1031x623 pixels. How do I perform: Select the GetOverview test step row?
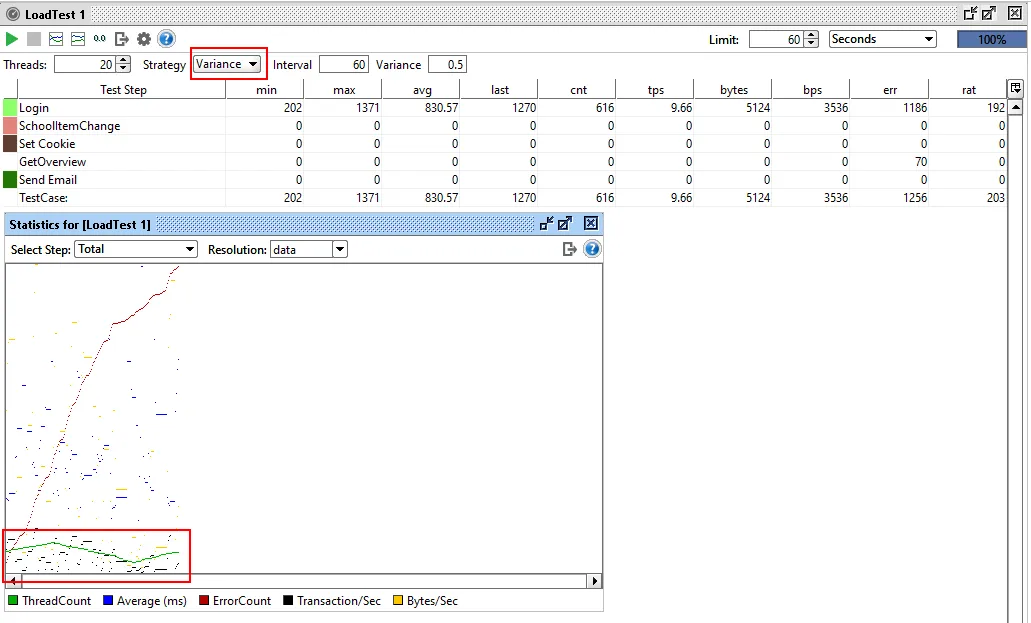coord(505,161)
